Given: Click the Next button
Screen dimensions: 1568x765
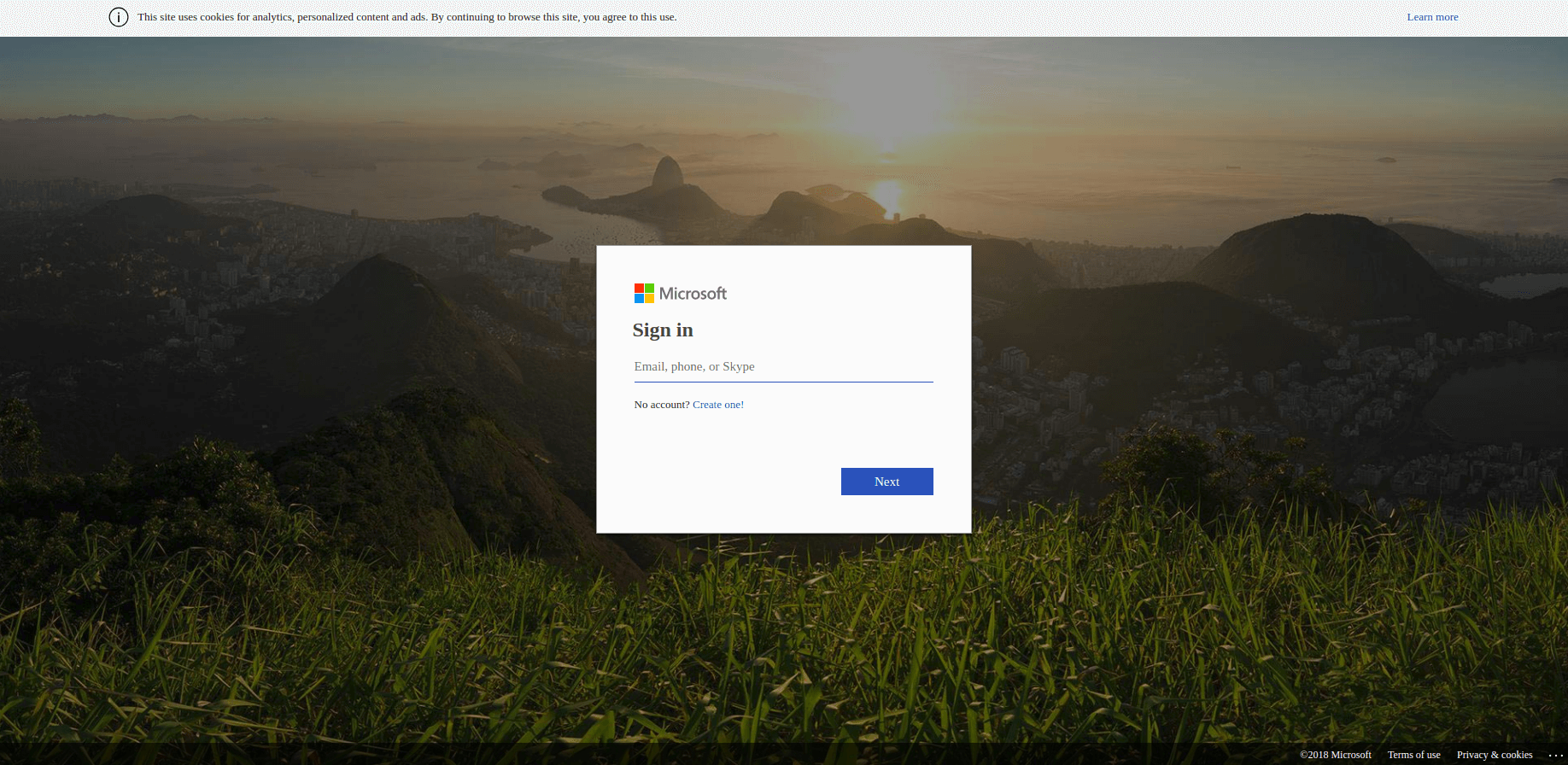Looking at the screenshot, I should point(886,482).
